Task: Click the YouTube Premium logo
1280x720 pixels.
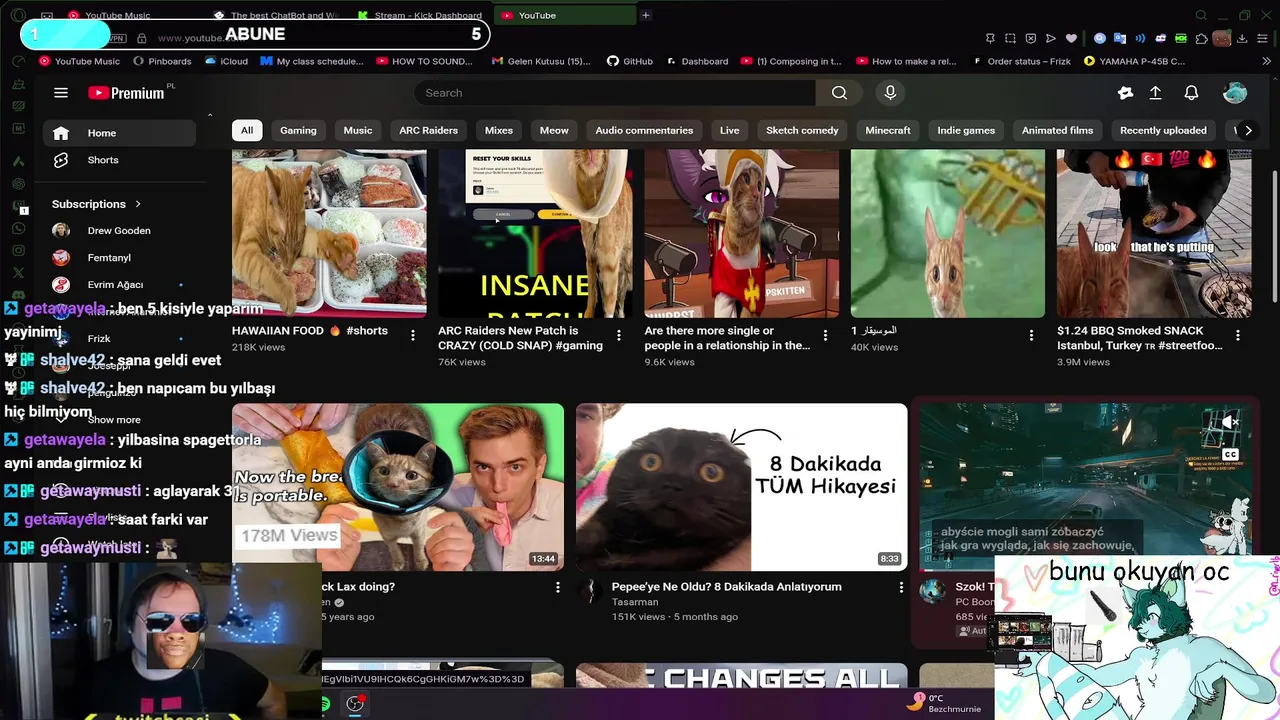Action: click(125, 93)
